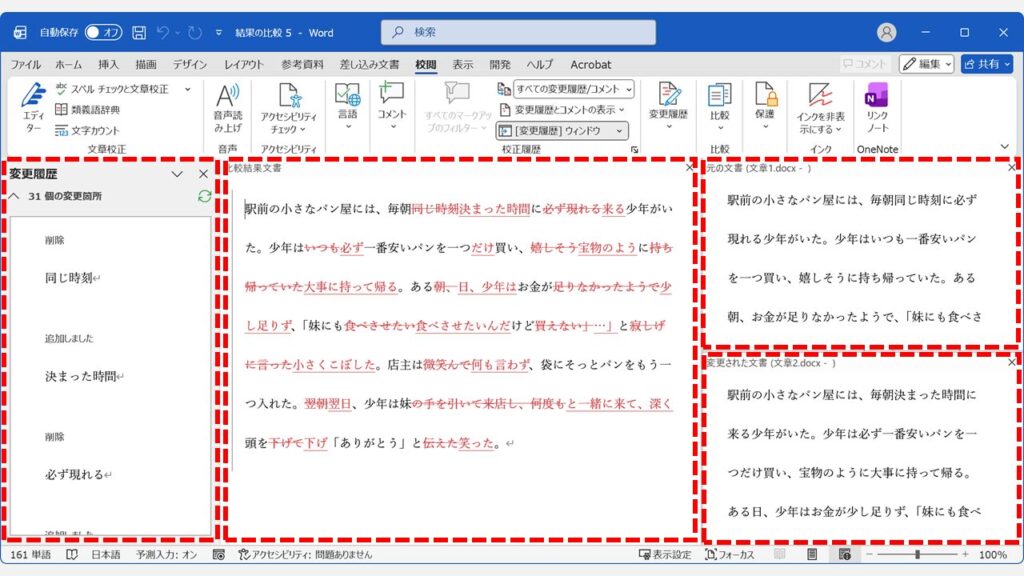Screen dimensions: 1024x576
Task: Switch to the 表示 ribbon tab
Action: [x=462, y=64]
